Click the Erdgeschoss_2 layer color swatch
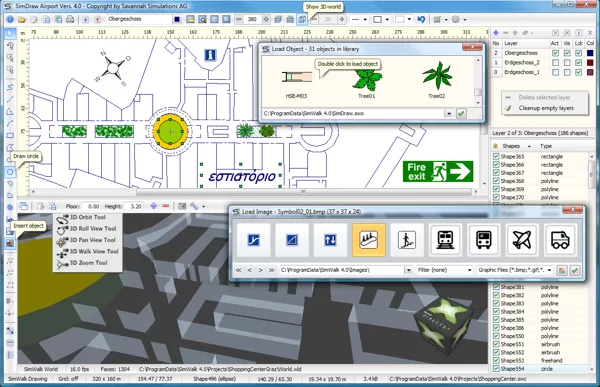This screenshot has height=387, width=600. tap(590, 62)
